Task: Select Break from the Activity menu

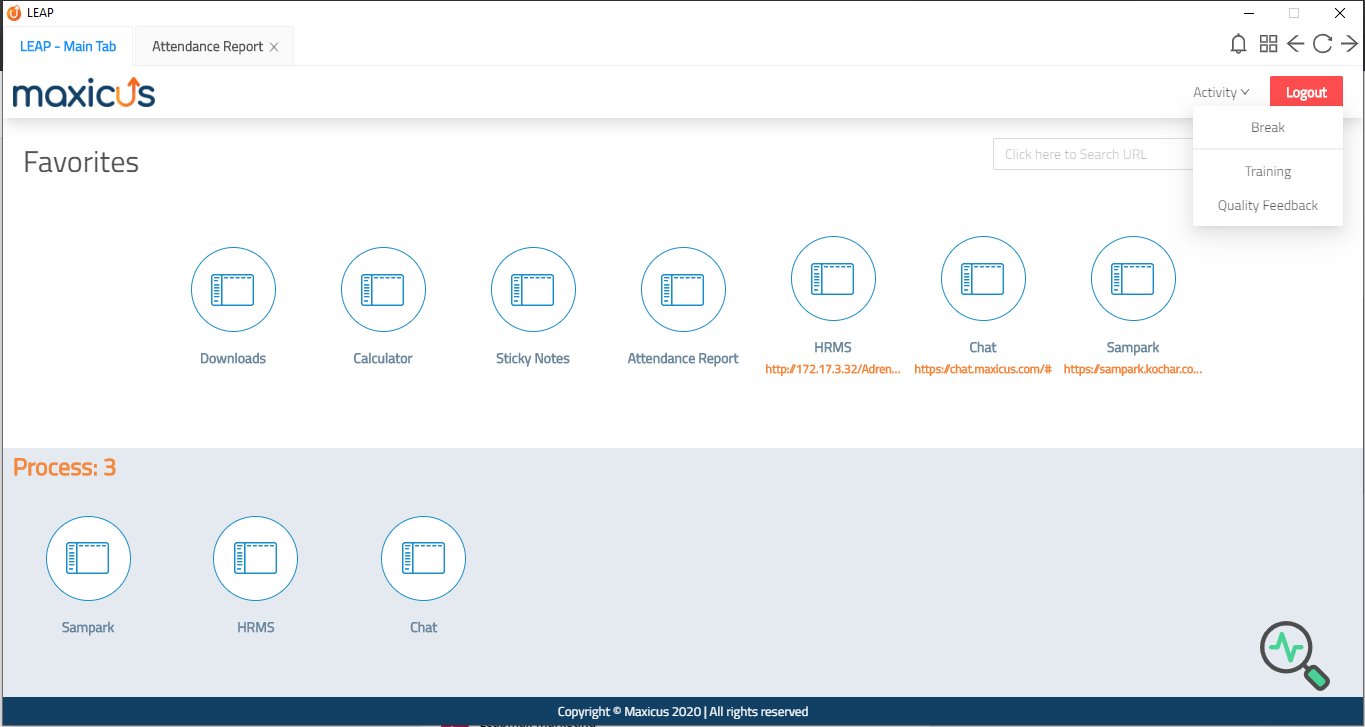Action: click(x=1268, y=128)
